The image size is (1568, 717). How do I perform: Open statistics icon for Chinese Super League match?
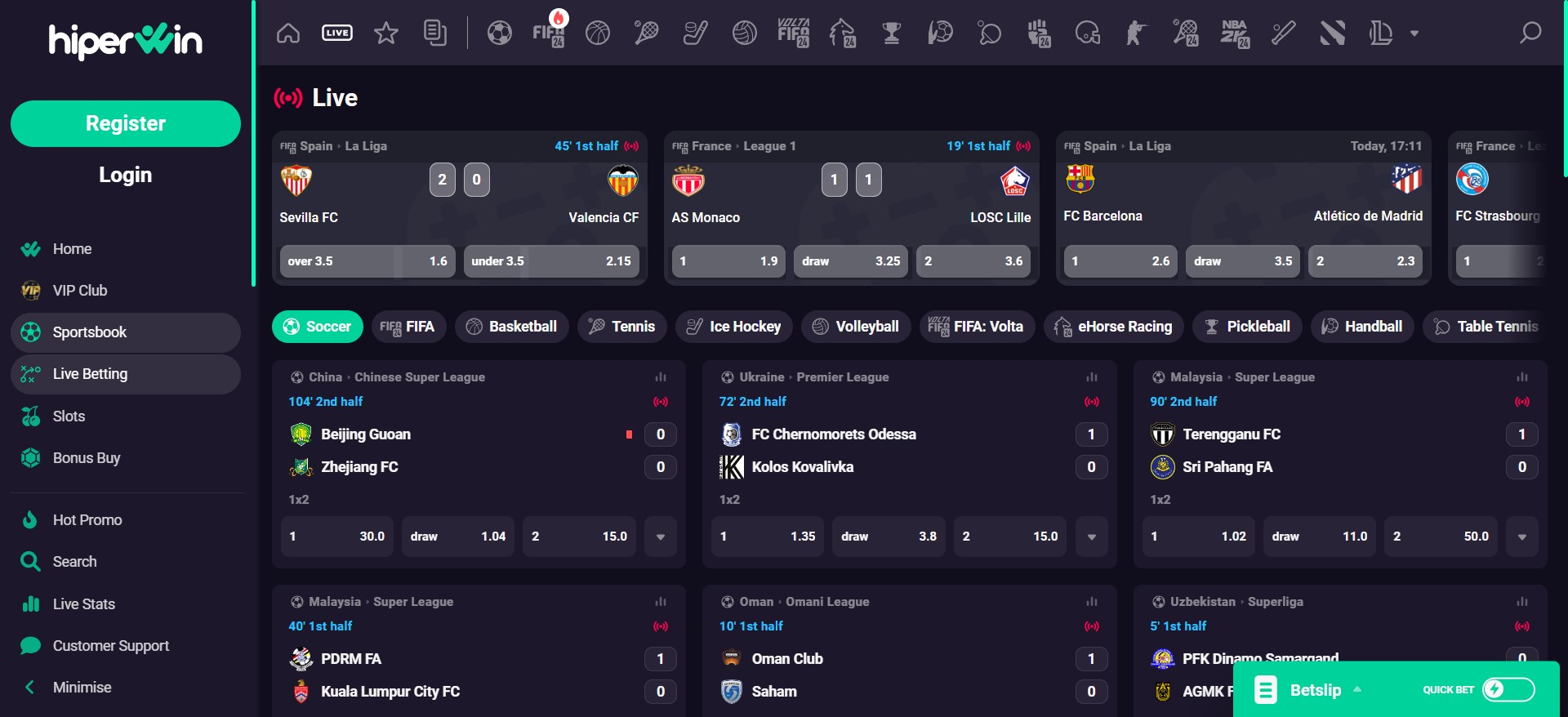[661, 377]
